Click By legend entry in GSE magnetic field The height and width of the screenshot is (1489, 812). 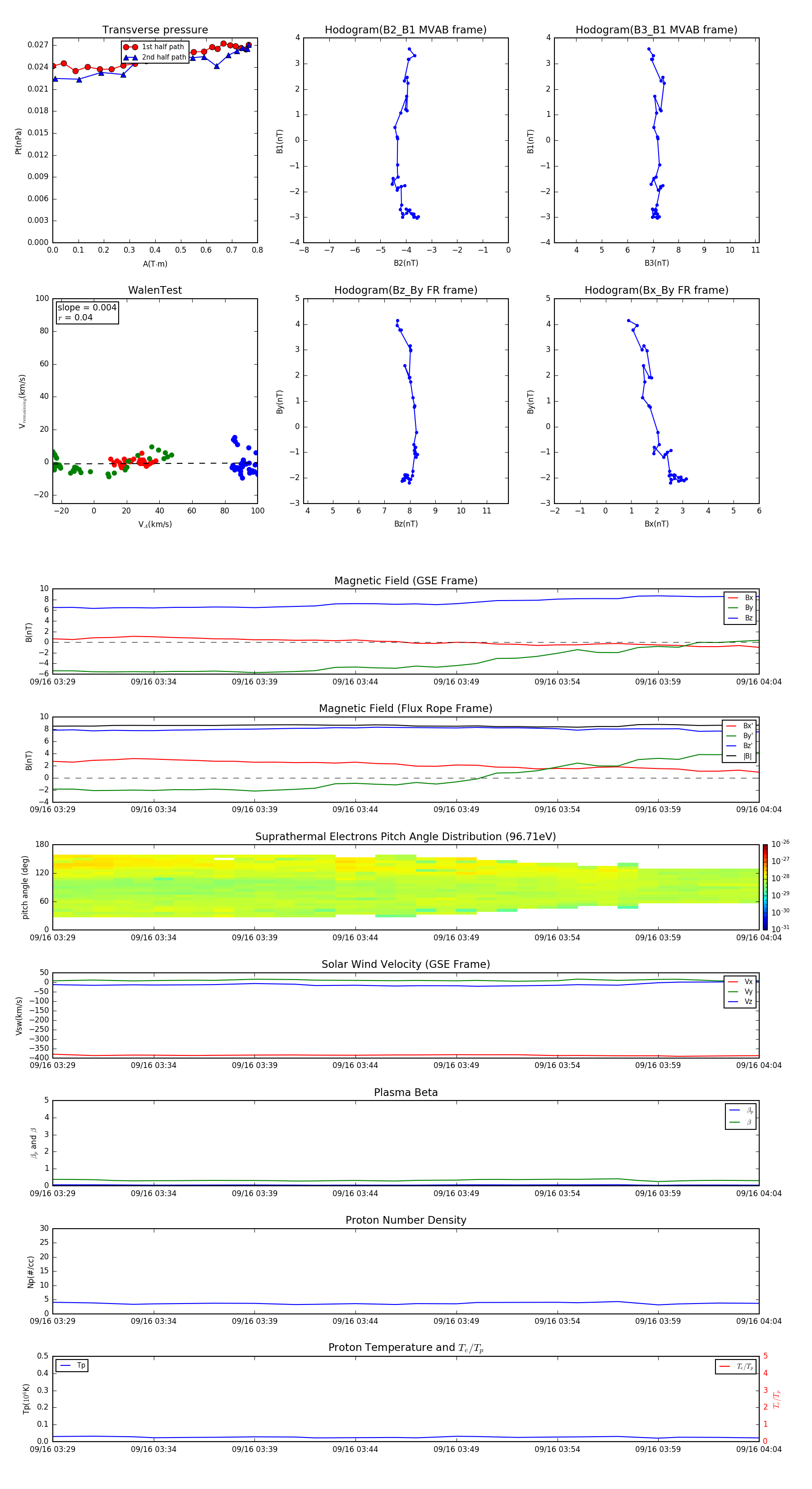740,607
